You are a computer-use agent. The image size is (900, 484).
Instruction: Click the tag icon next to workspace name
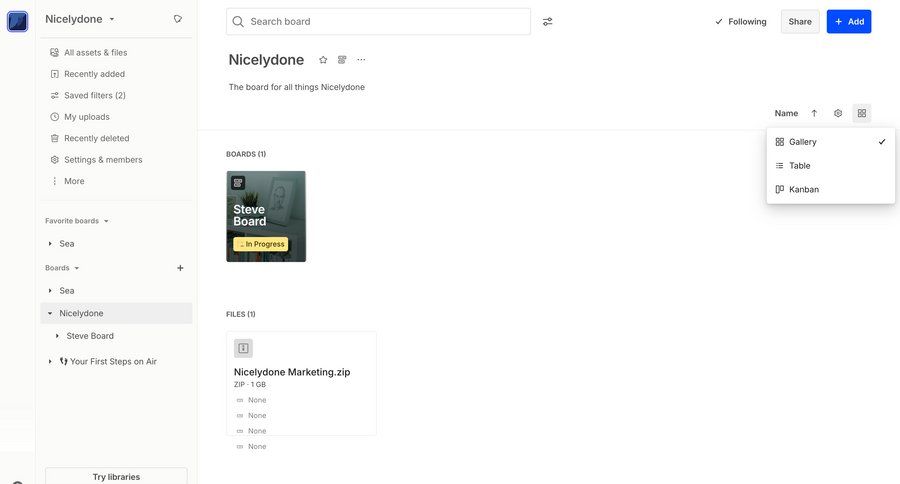point(177,19)
